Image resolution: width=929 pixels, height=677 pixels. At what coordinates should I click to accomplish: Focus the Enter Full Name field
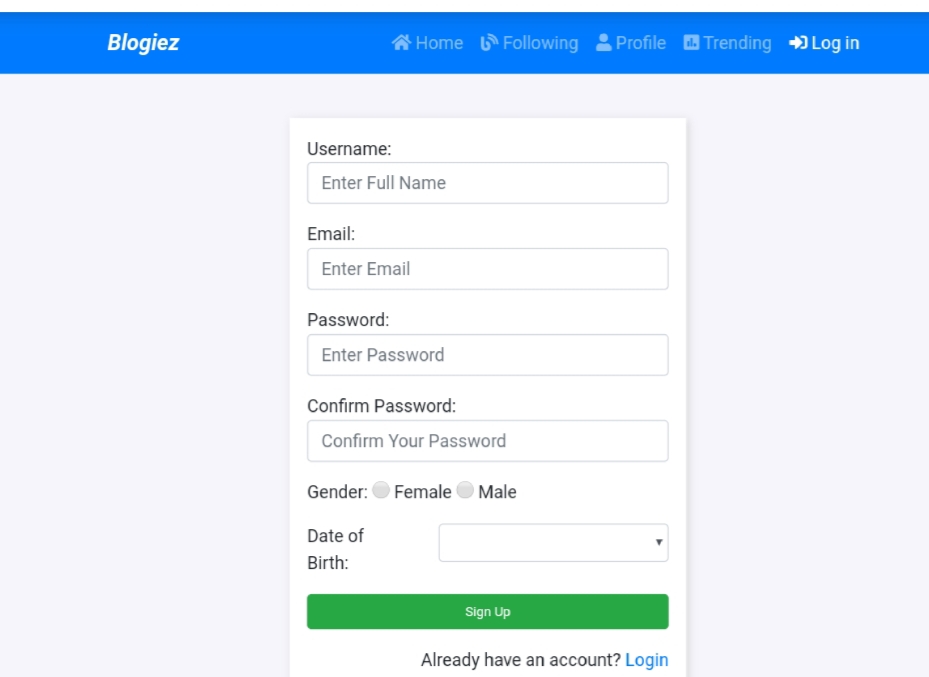(488, 183)
